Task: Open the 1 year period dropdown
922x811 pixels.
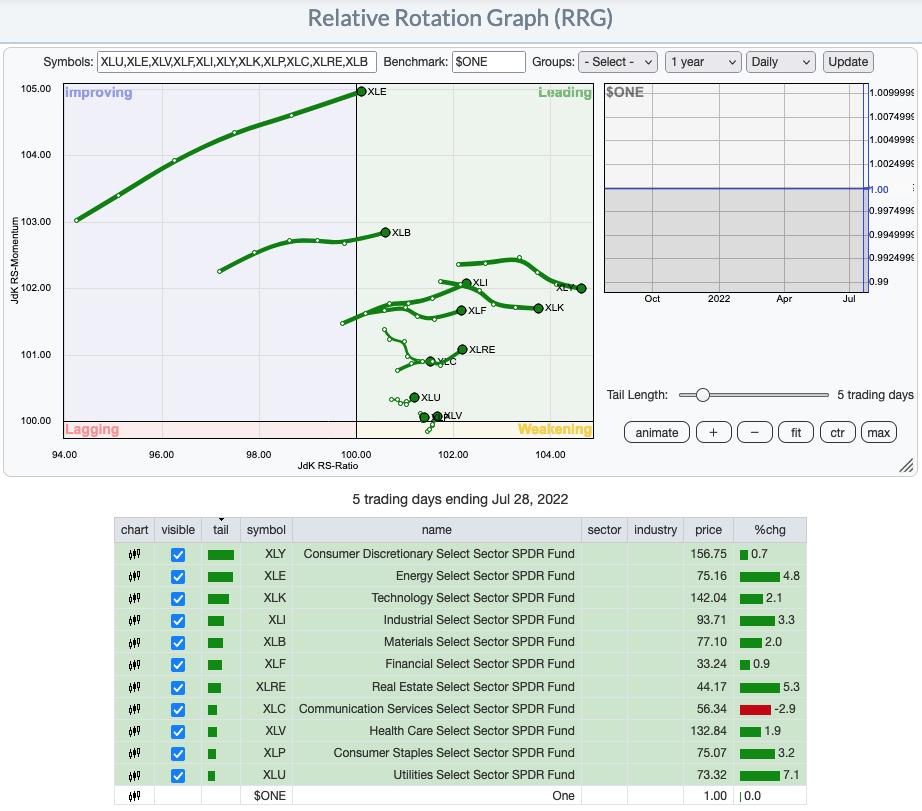Action: pyautogui.click(x=703, y=62)
